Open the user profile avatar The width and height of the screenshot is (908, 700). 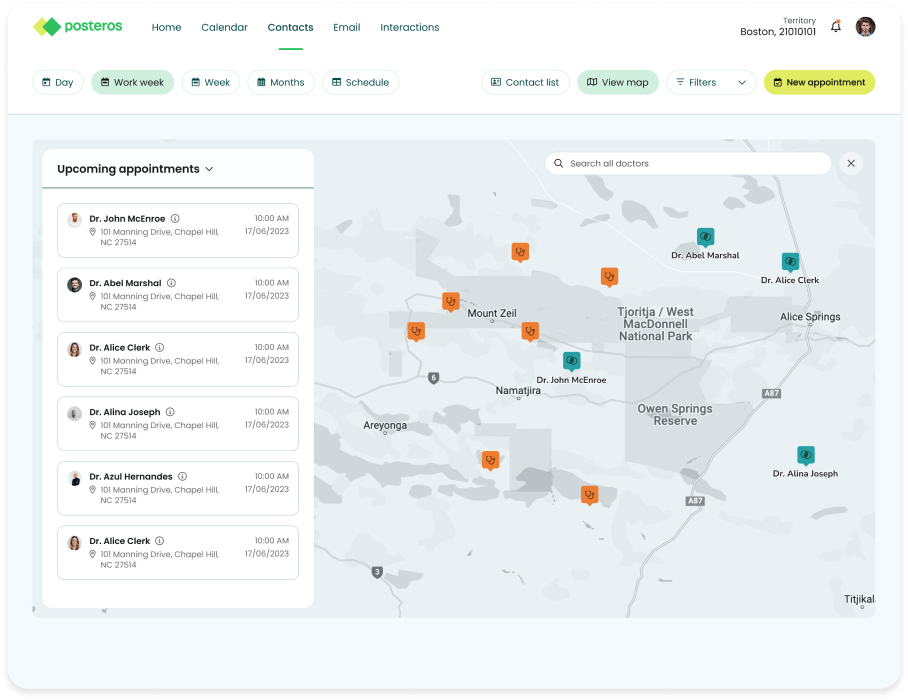865,27
